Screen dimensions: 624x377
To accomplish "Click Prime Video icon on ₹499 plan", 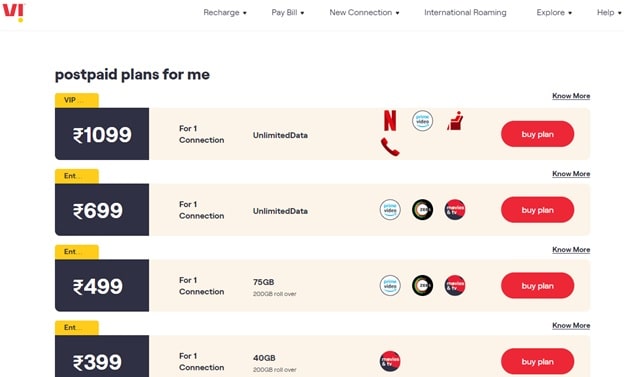I will (390, 285).
